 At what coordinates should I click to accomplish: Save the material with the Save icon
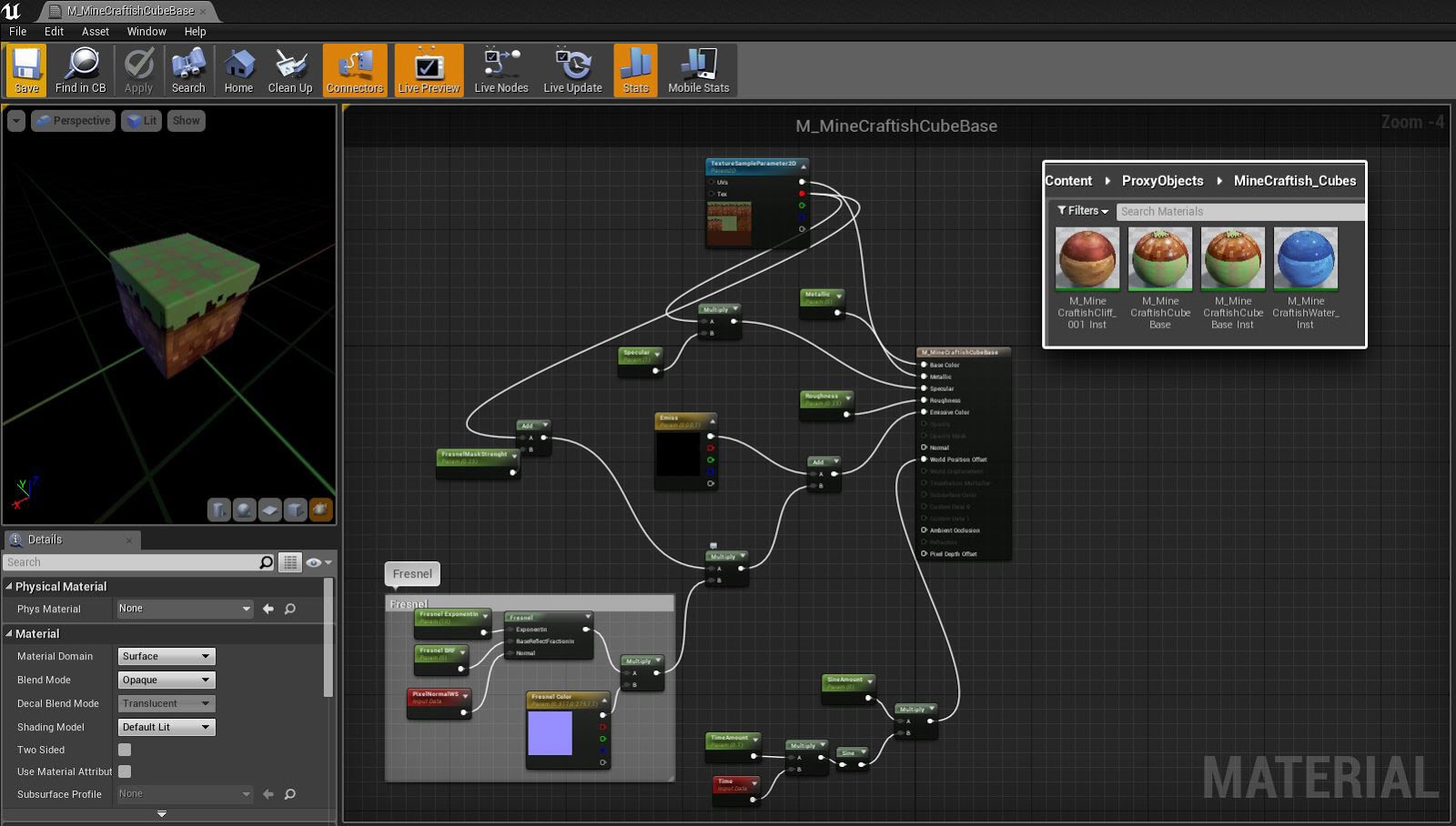pyautogui.click(x=26, y=71)
